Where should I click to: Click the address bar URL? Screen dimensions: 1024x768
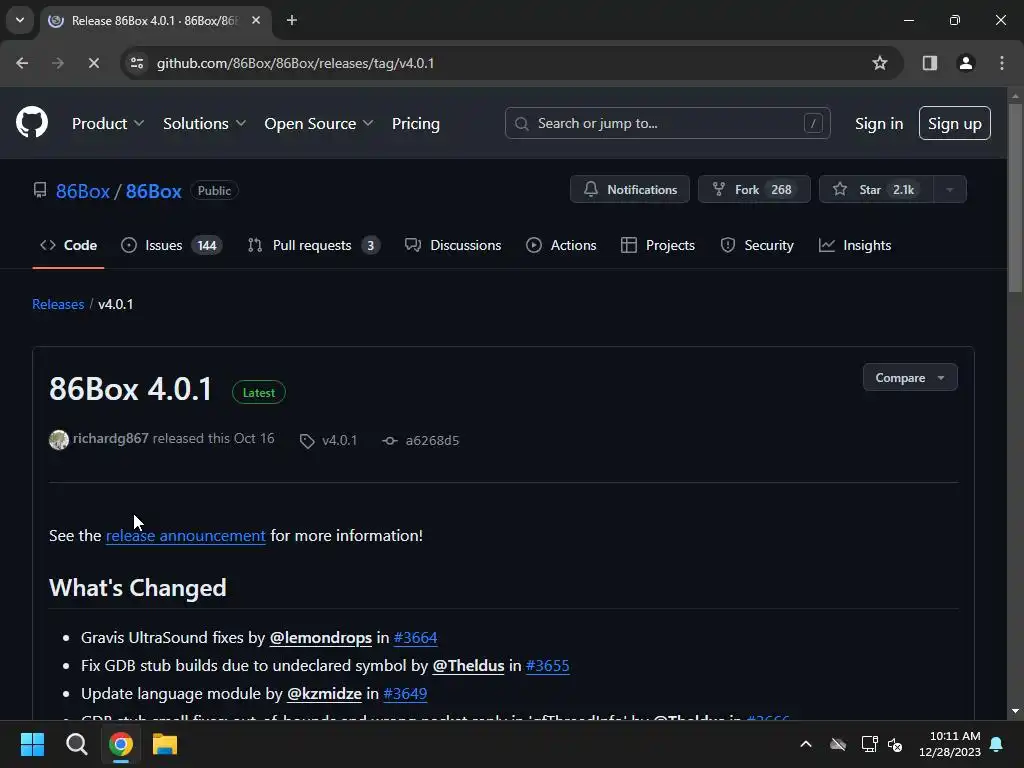coord(295,63)
